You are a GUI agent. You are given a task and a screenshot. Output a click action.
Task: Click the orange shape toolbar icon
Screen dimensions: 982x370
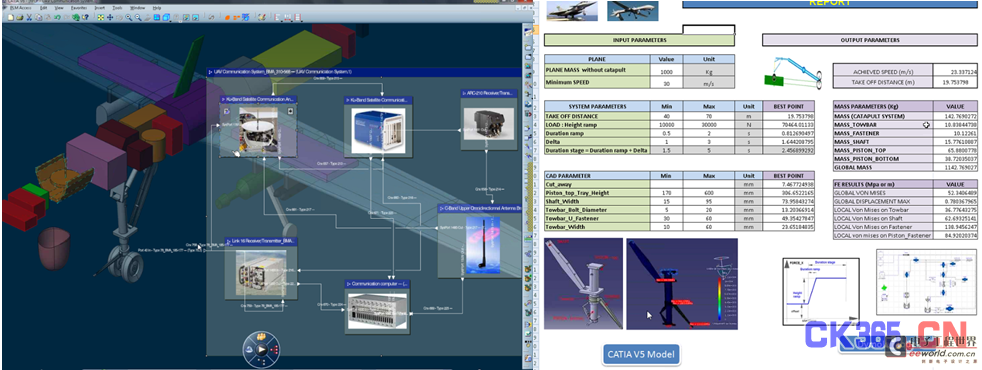click(227, 18)
